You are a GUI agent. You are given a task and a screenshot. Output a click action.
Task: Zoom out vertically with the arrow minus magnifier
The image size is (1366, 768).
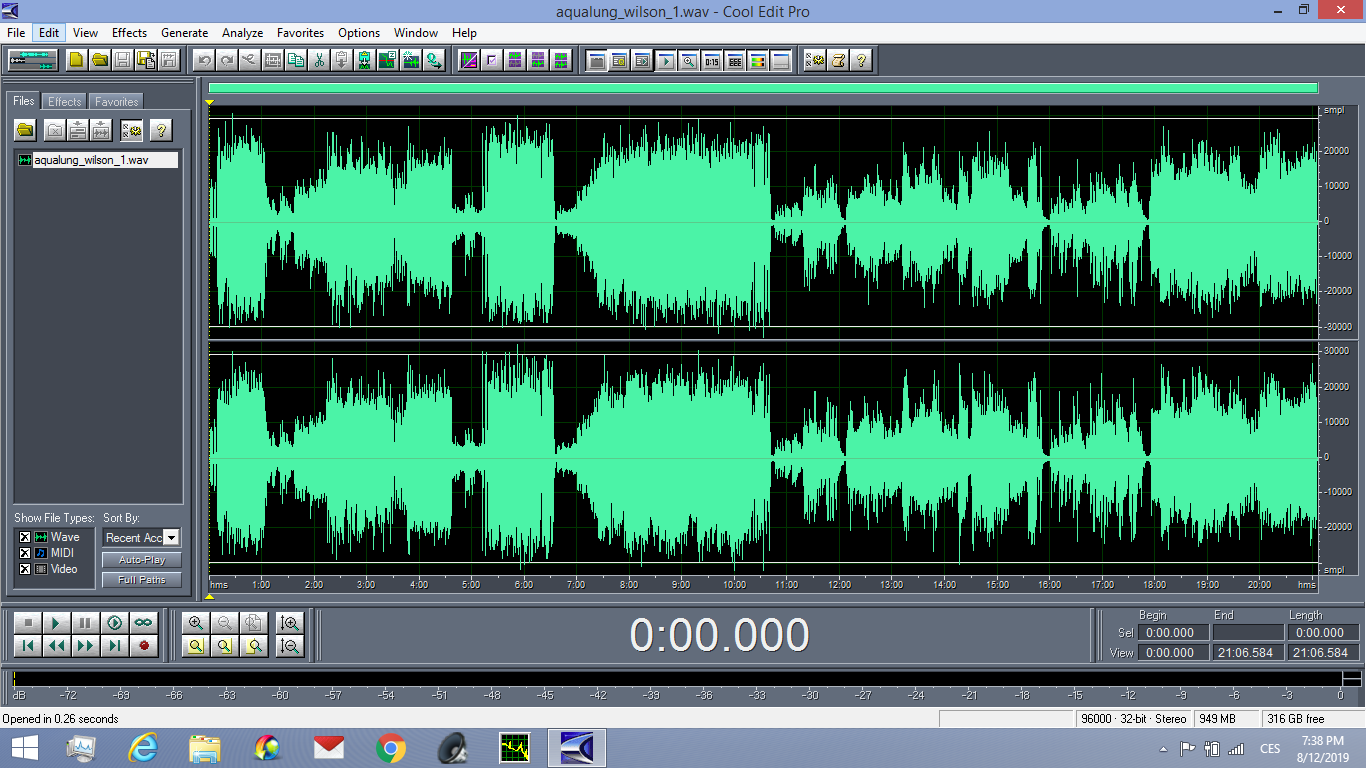tap(290, 646)
